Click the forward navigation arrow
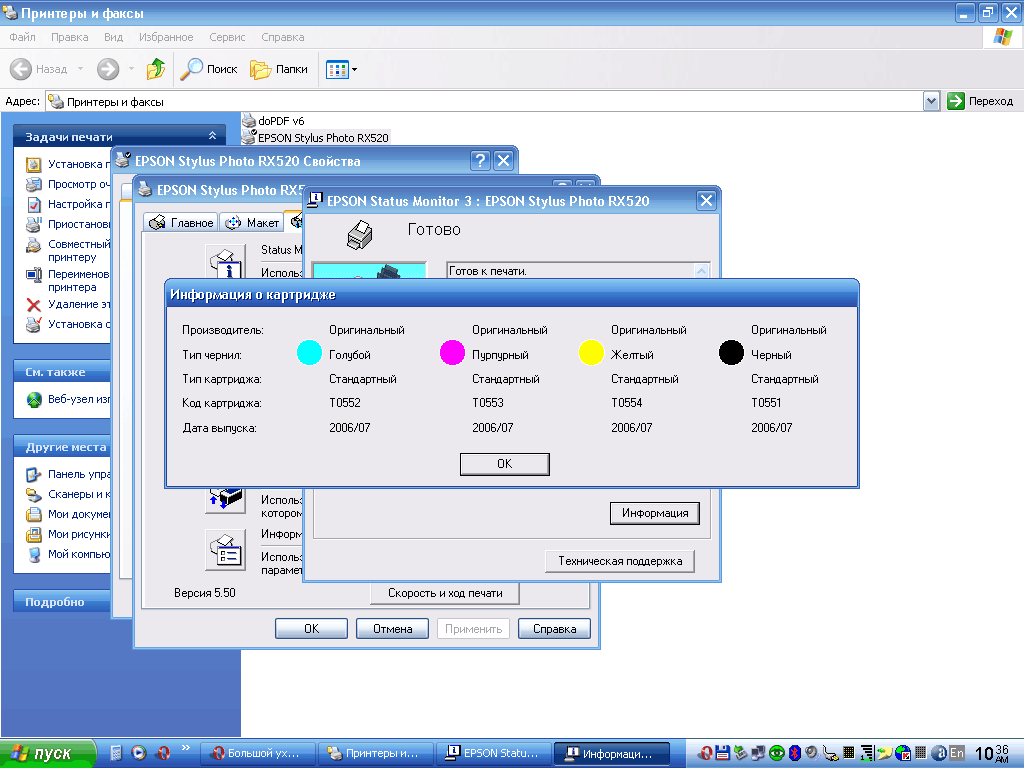 108,69
